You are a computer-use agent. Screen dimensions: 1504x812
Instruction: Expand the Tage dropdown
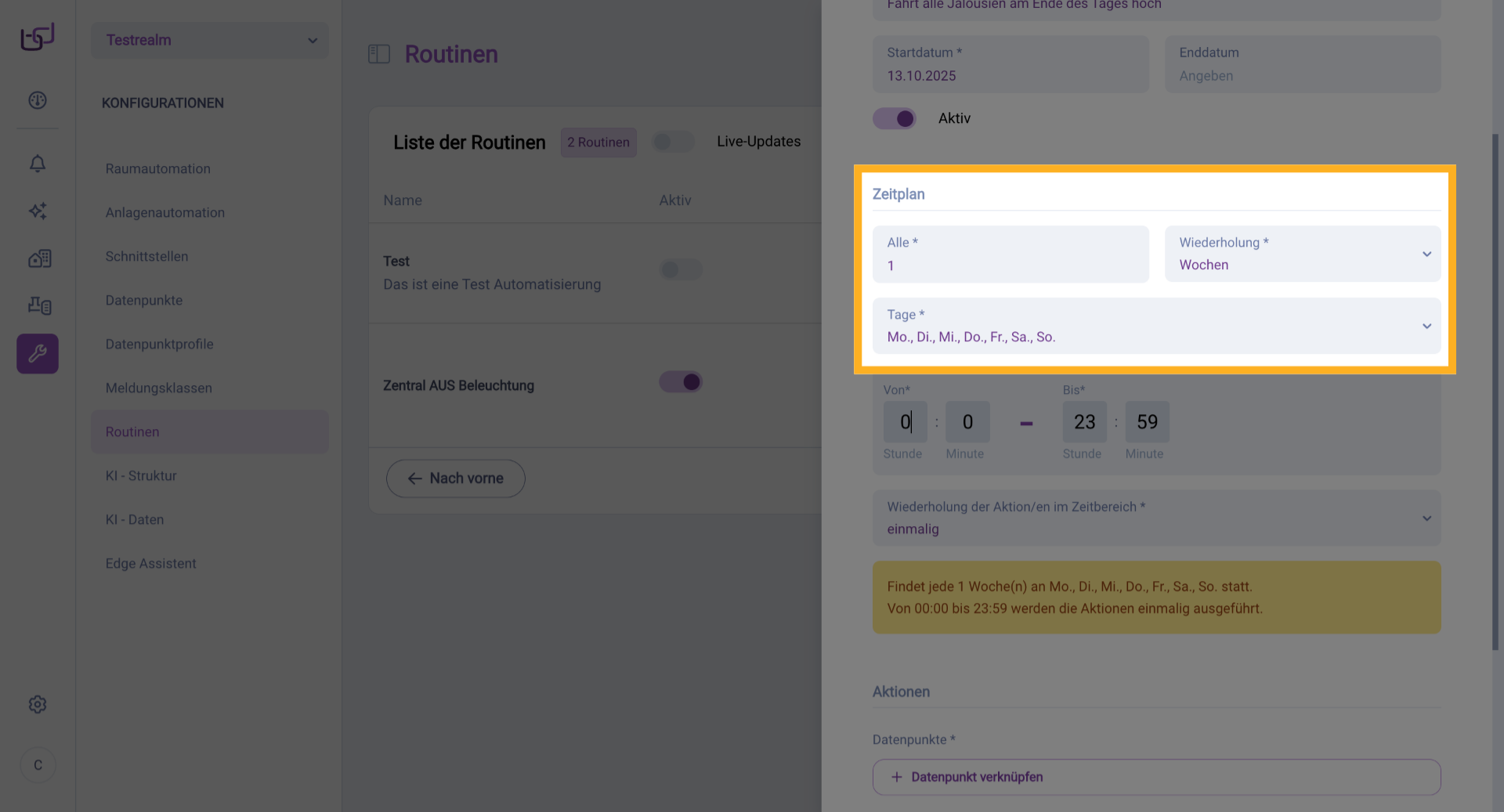pos(1156,326)
